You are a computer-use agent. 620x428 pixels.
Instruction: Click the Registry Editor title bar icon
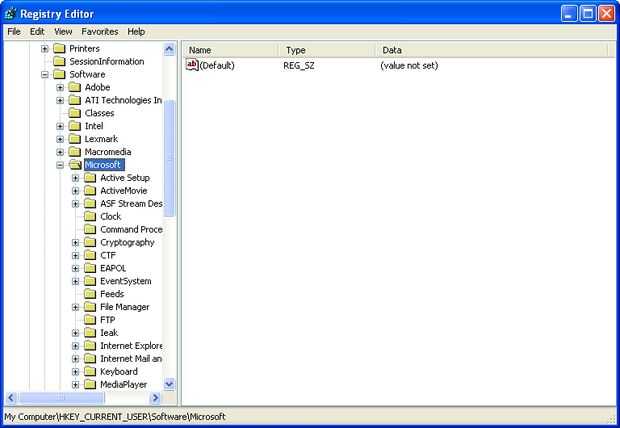(x=10, y=14)
